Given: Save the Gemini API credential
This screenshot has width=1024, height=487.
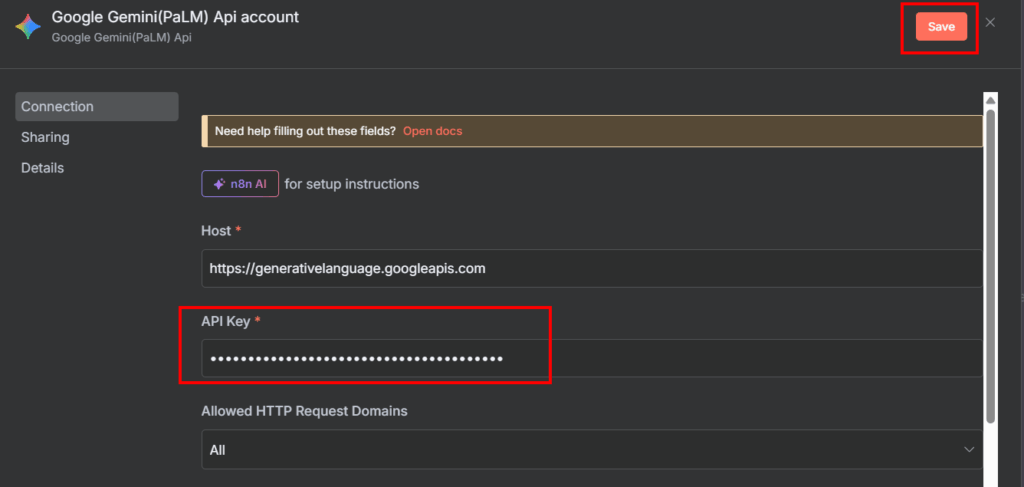Looking at the screenshot, I should click(941, 27).
